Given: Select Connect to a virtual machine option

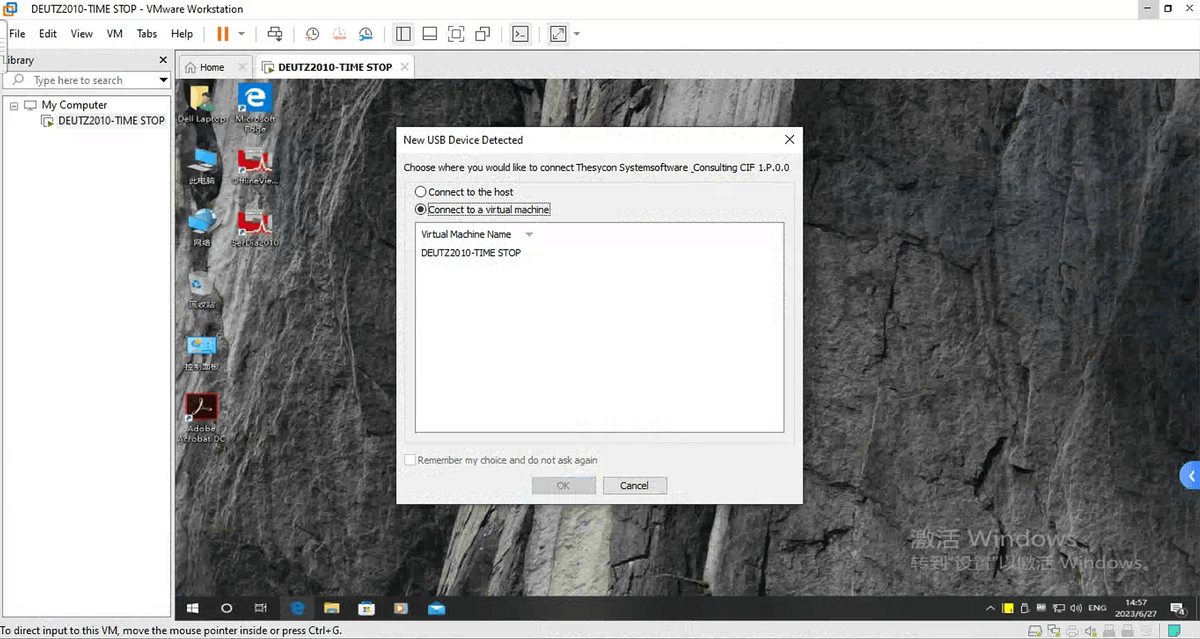Looking at the screenshot, I should 421,210.
